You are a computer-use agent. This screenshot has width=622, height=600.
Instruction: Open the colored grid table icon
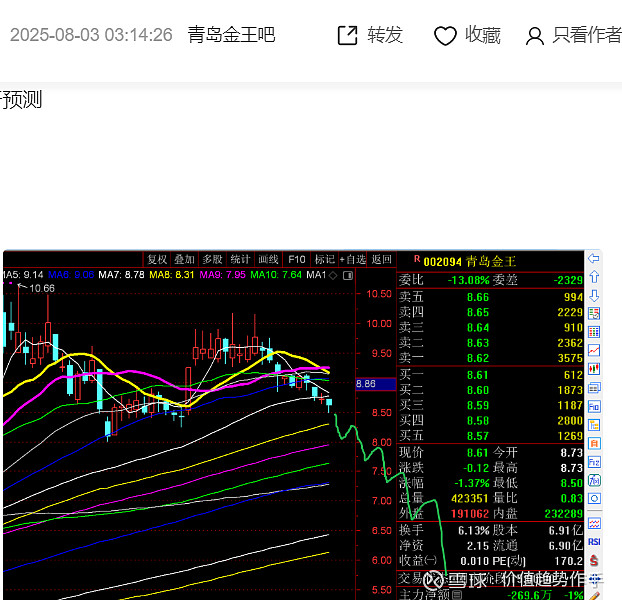594,332
